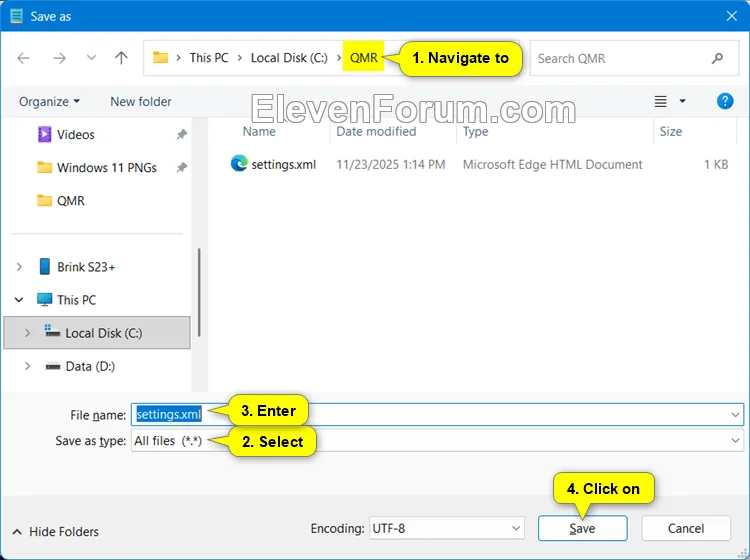This screenshot has width=750, height=560.
Task: Collapse the This PC tree node
Action: (19, 300)
